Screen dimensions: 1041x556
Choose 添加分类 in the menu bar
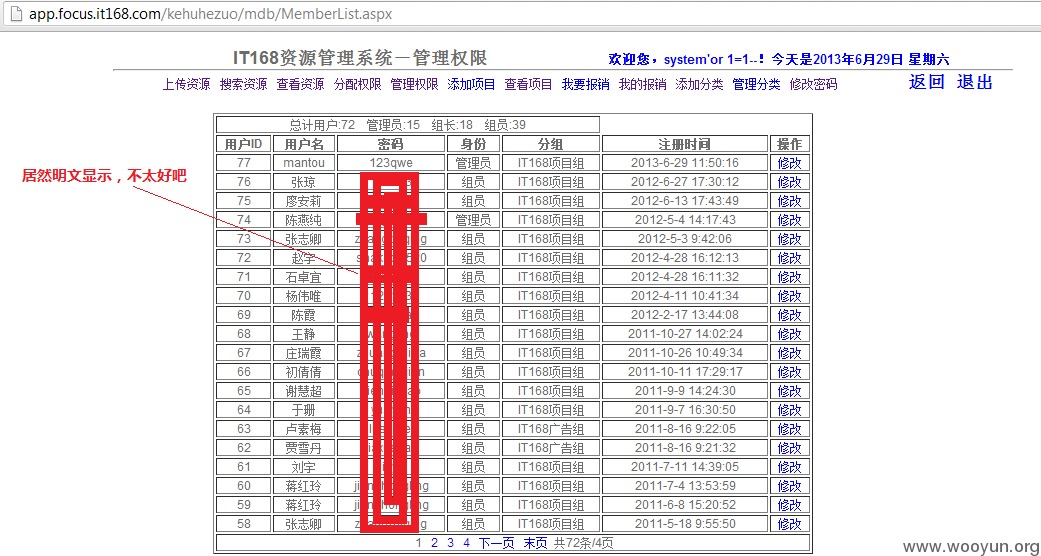click(700, 84)
